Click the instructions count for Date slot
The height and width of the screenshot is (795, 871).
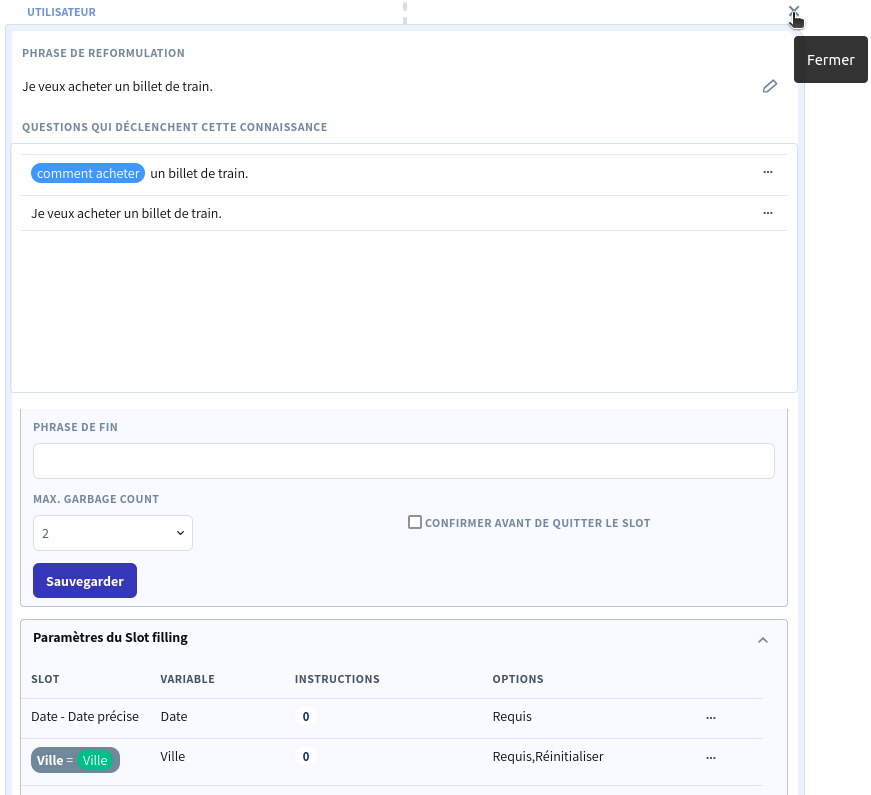pos(305,717)
